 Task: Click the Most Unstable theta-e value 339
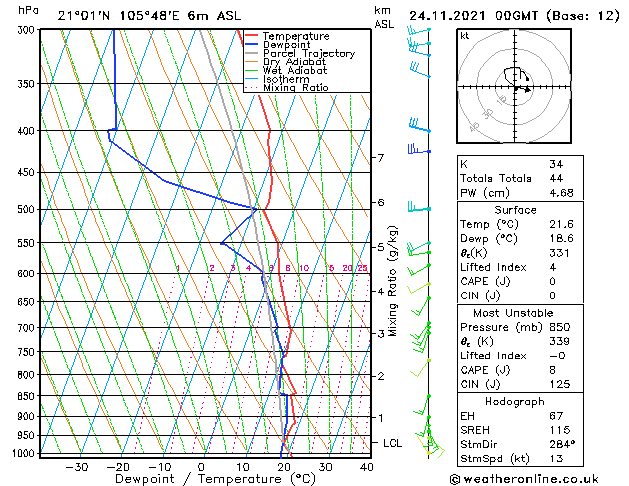coord(559,342)
